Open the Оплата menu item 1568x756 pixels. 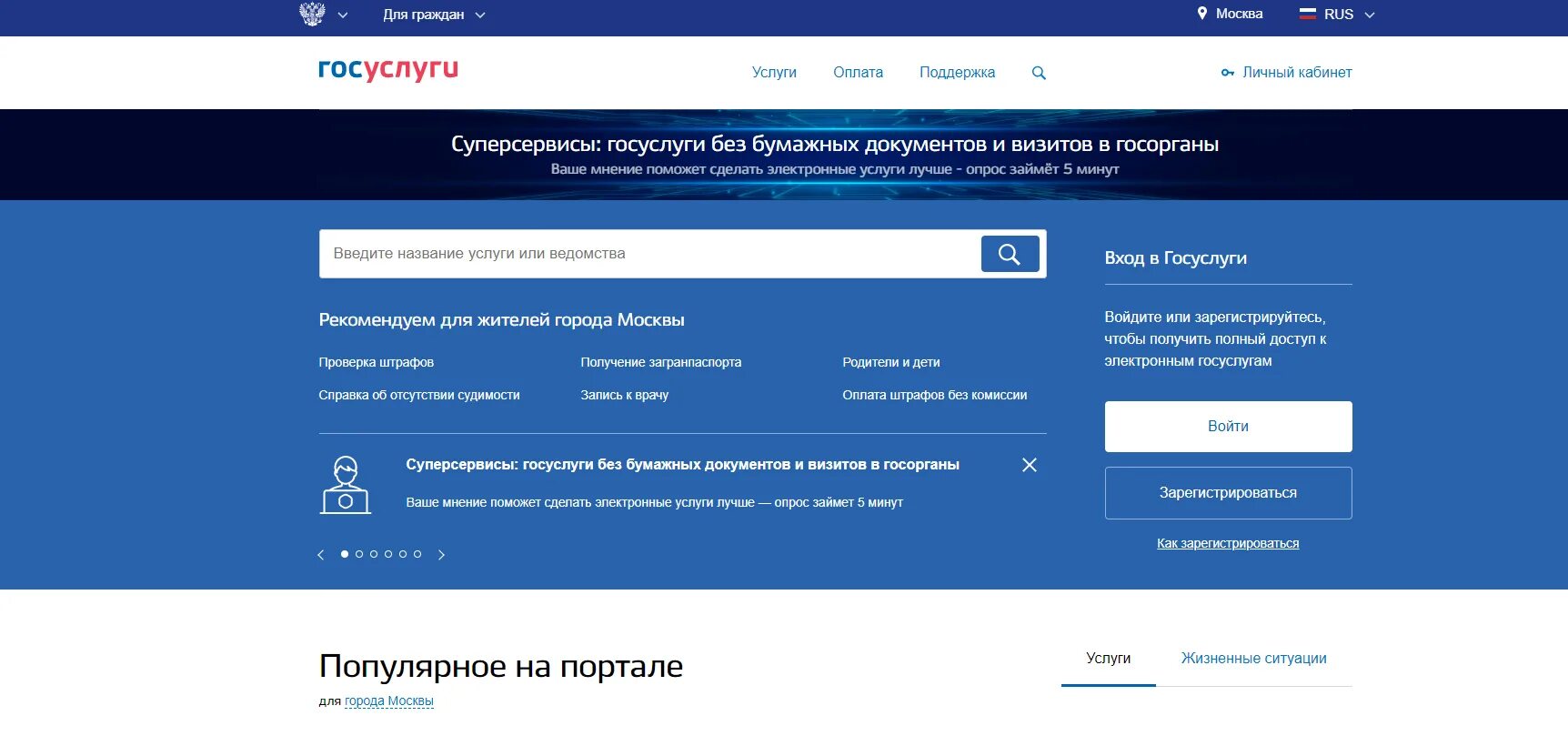[x=858, y=73]
